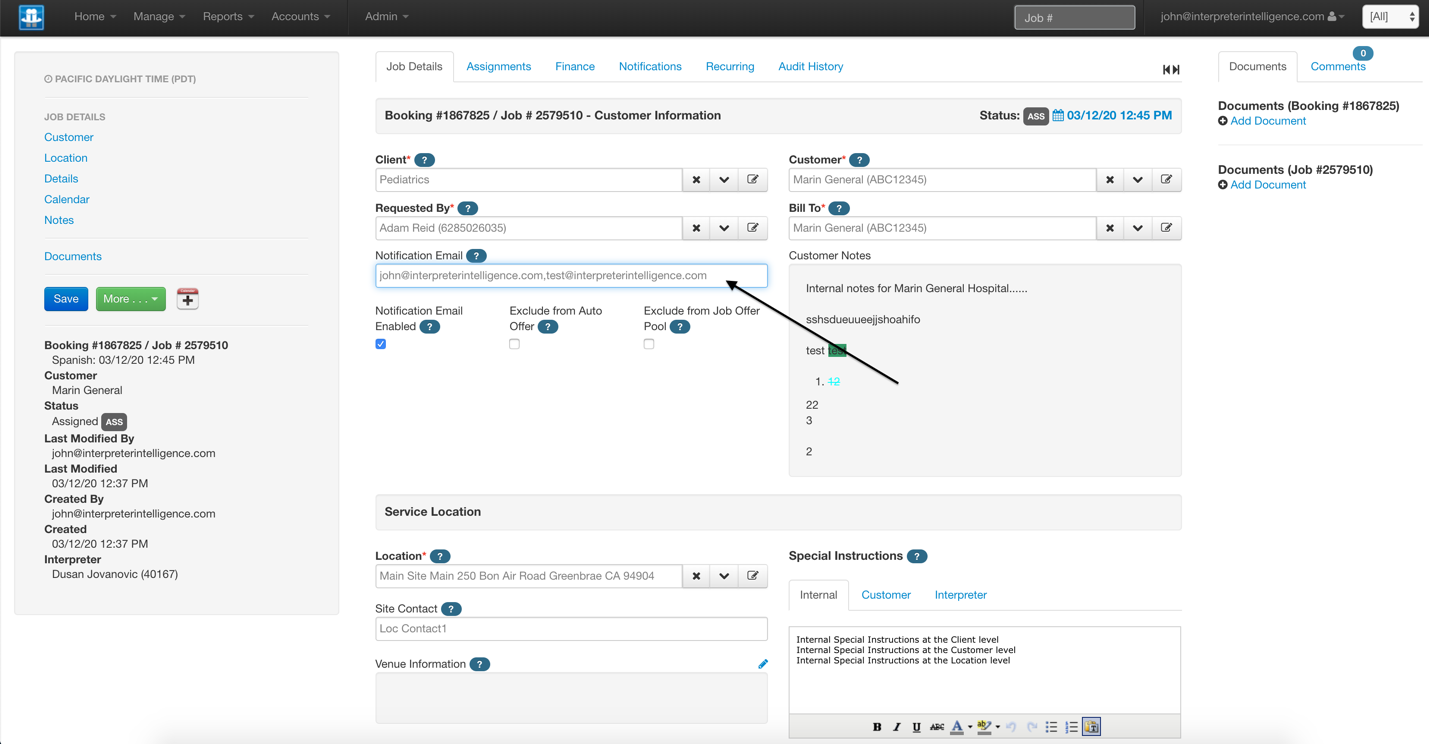This screenshot has width=1429, height=744.
Task: Apply bold formatting in Special Instructions editor
Action: pos(877,726)
